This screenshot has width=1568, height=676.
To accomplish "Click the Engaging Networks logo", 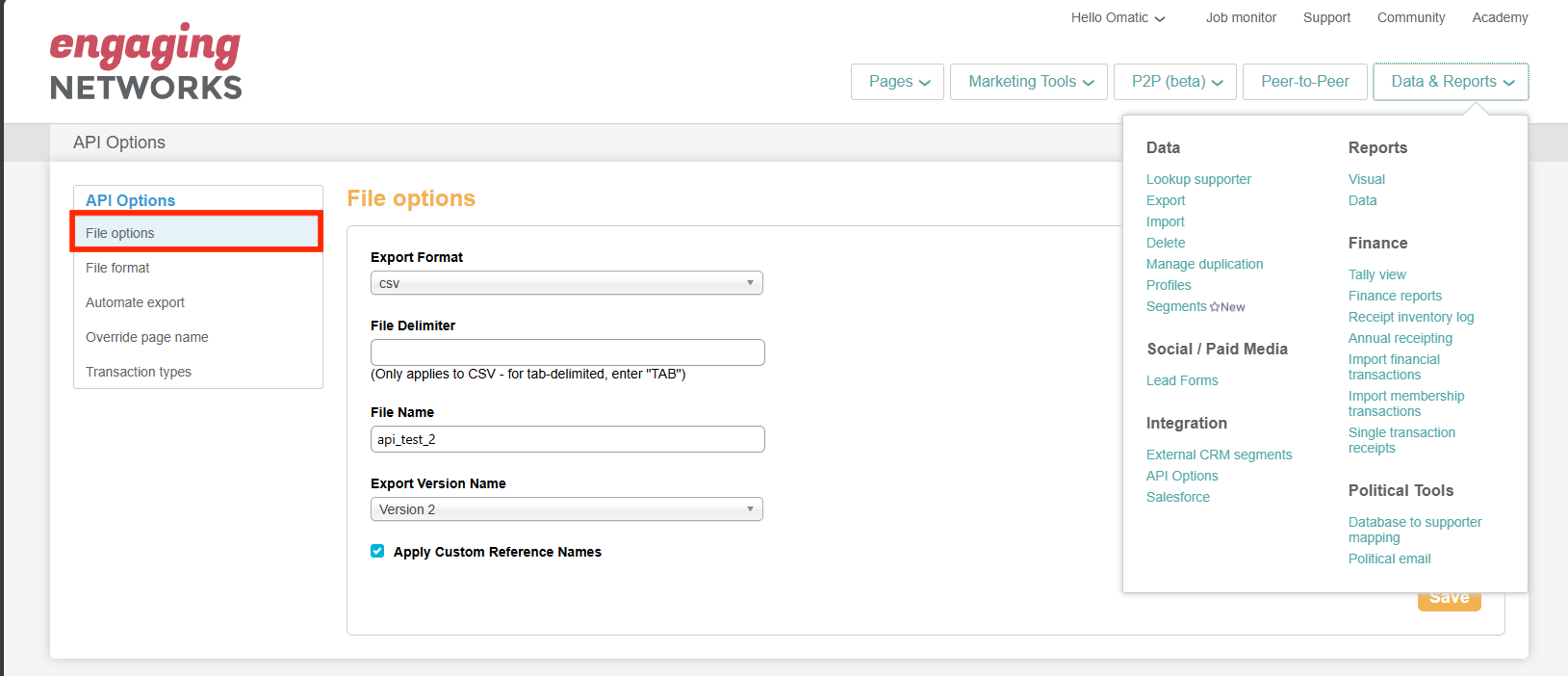I will [145, 63].
